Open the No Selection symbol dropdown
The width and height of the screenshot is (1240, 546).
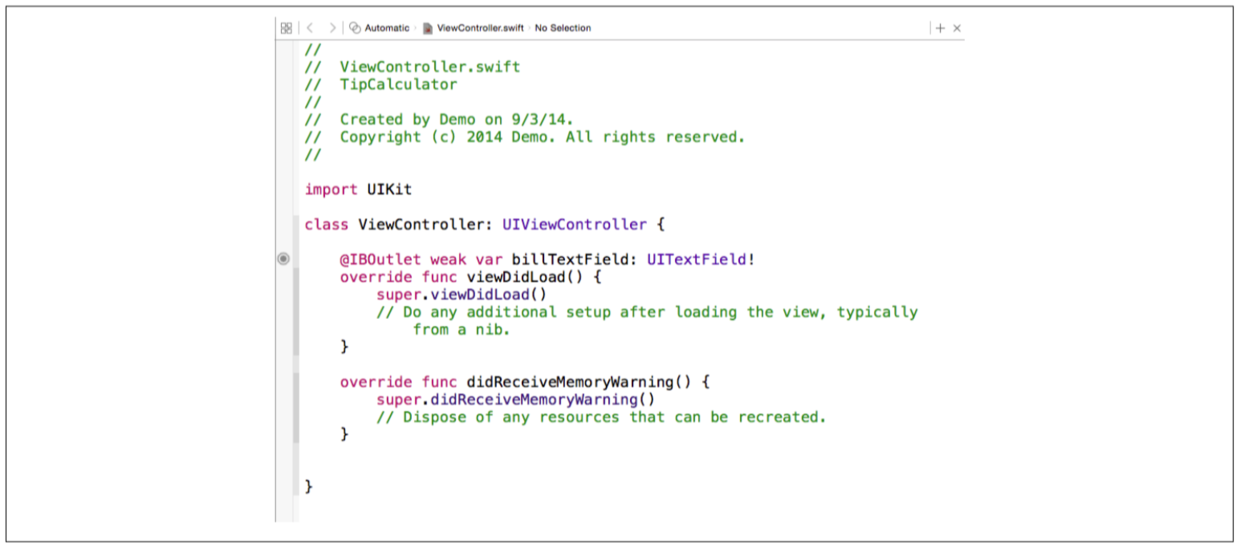click(562, 28)
